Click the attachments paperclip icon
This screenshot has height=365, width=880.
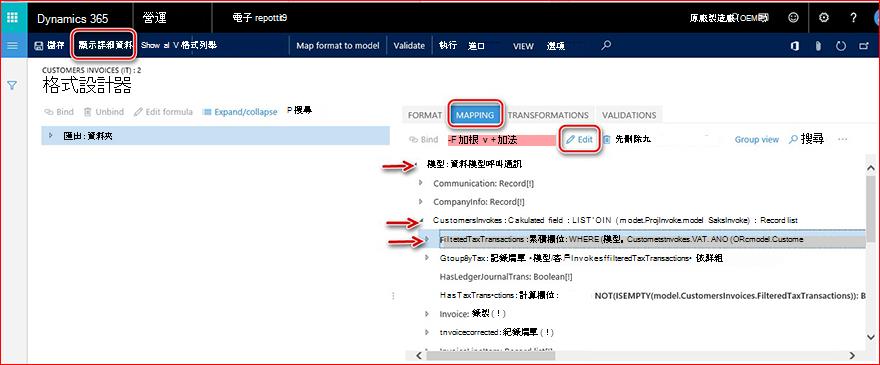pyautogui.click(x=818, y=46)
